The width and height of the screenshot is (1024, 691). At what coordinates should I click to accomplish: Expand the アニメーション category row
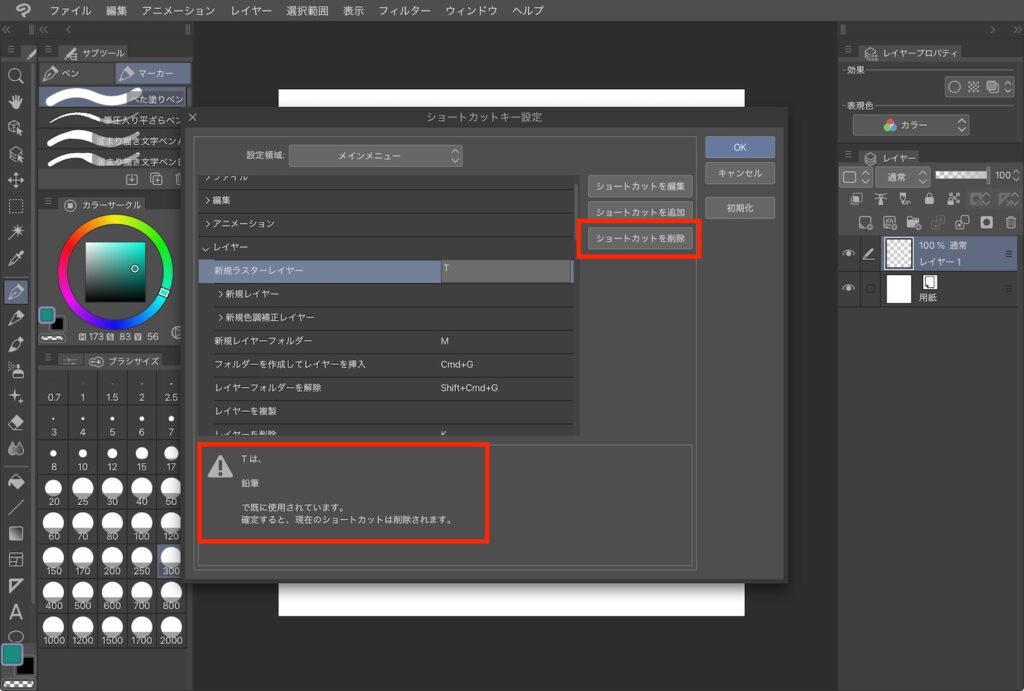click(x=387, y=224)
